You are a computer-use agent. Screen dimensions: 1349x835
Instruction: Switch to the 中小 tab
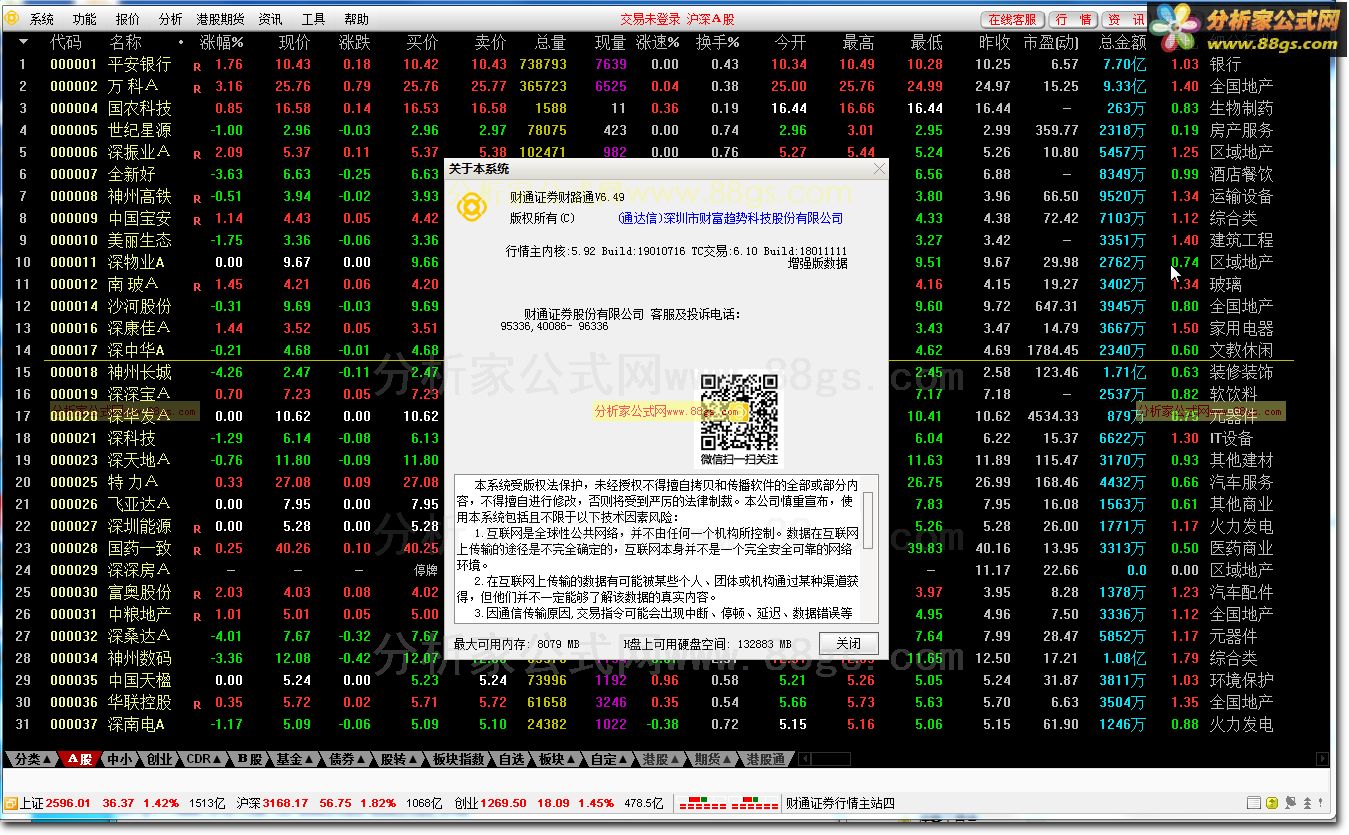click(122, 759)
